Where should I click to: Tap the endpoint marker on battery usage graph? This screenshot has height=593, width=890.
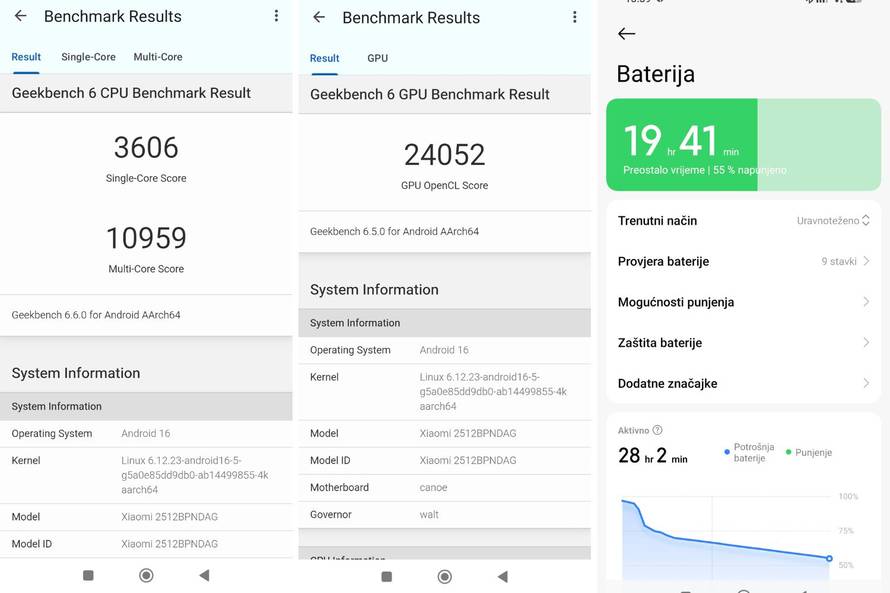point(829,558)
